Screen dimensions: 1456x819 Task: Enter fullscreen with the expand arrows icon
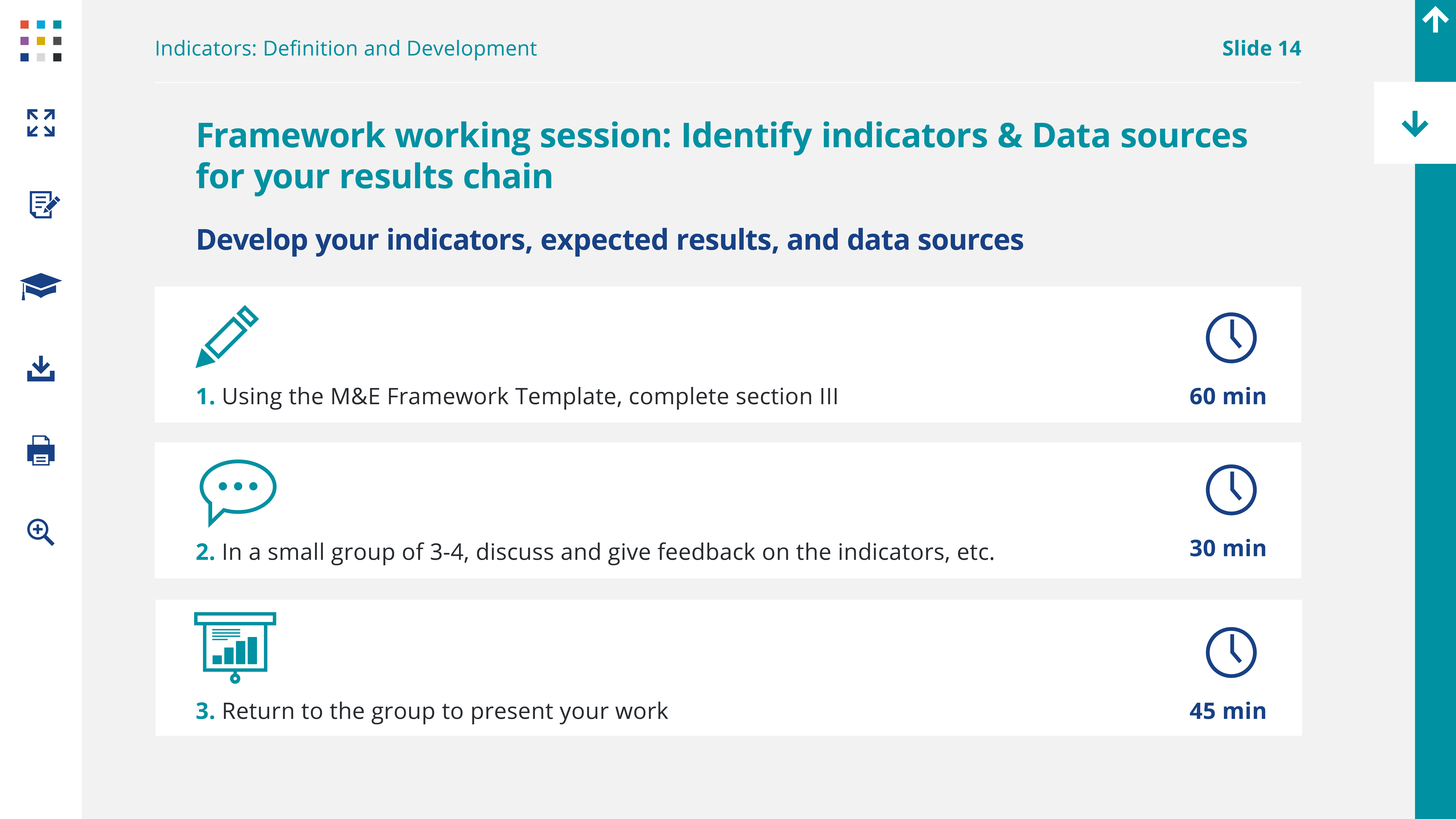click(41, 123)
